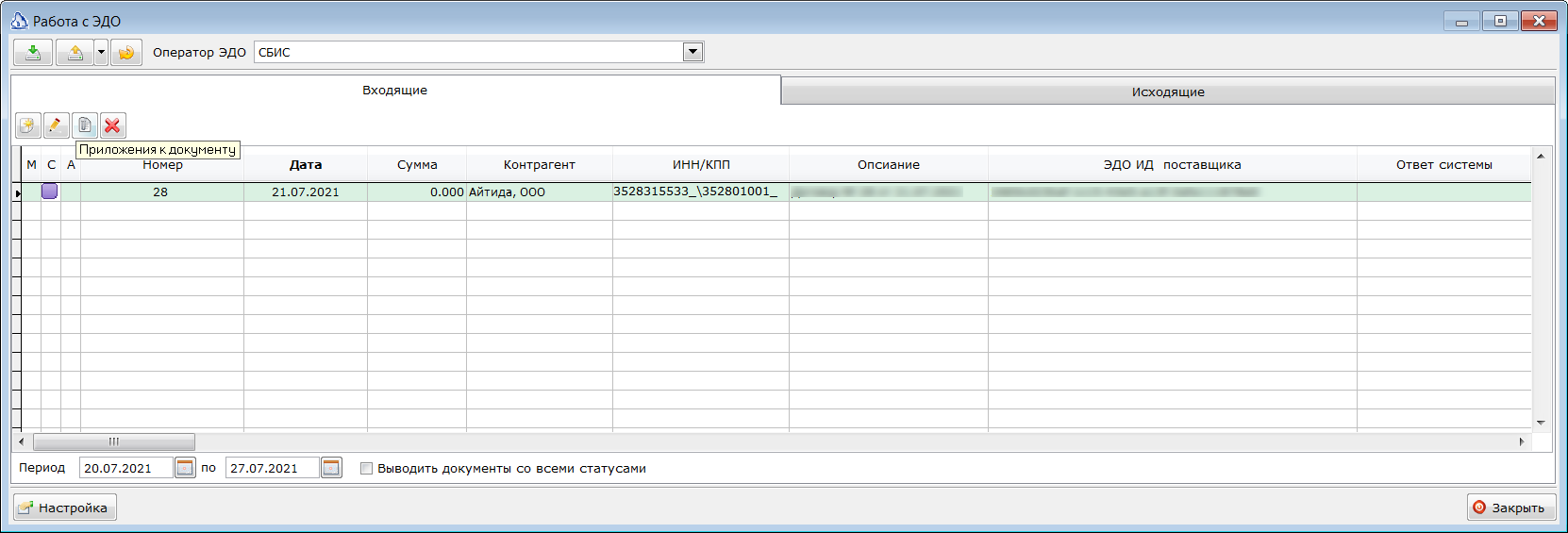Click the period end date field 27.07.2021
The height and width of the screenshot is (533, 1568).
[273, 468]
